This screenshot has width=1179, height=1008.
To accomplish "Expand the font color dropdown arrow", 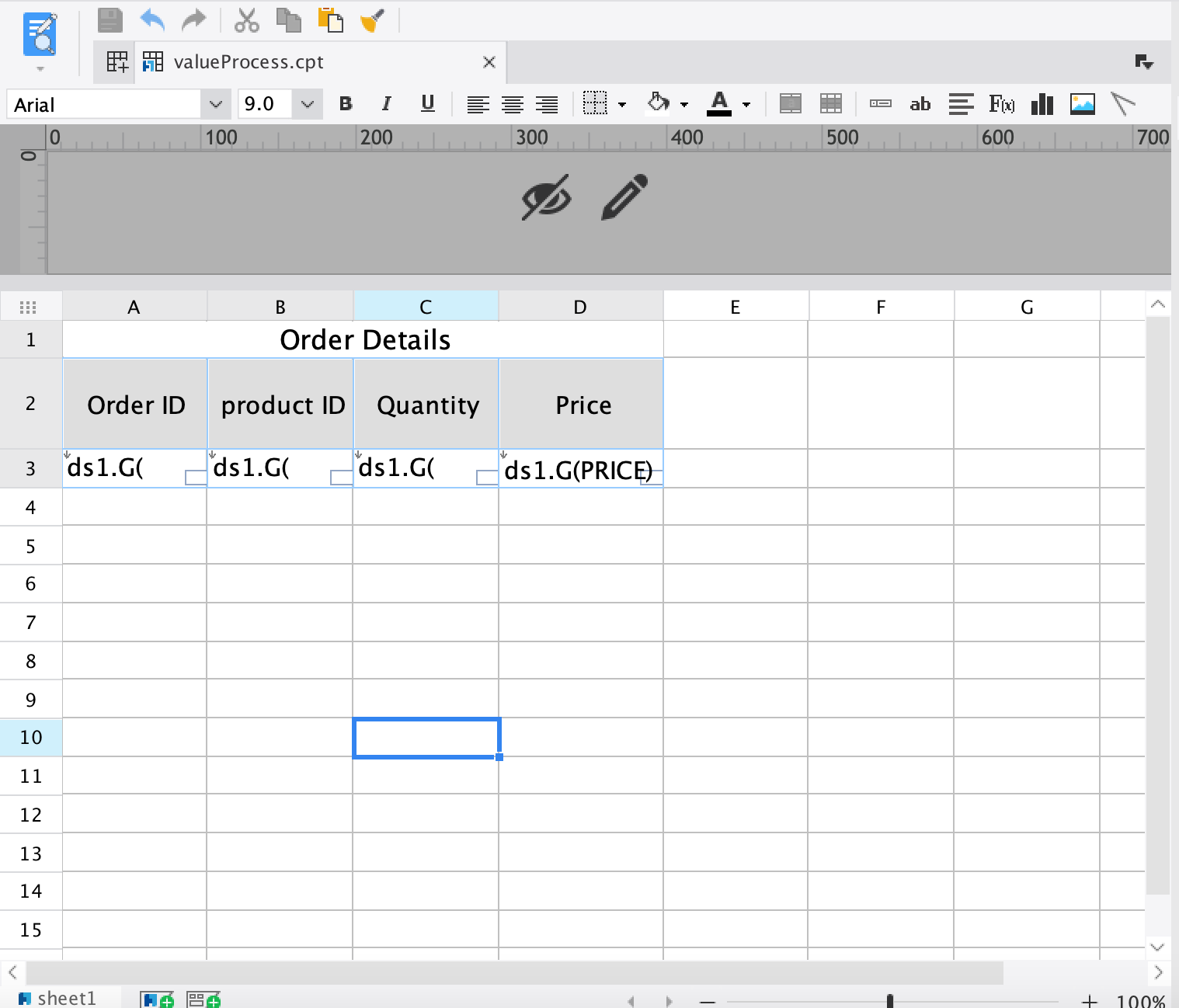I will click(x=746, y=103).
